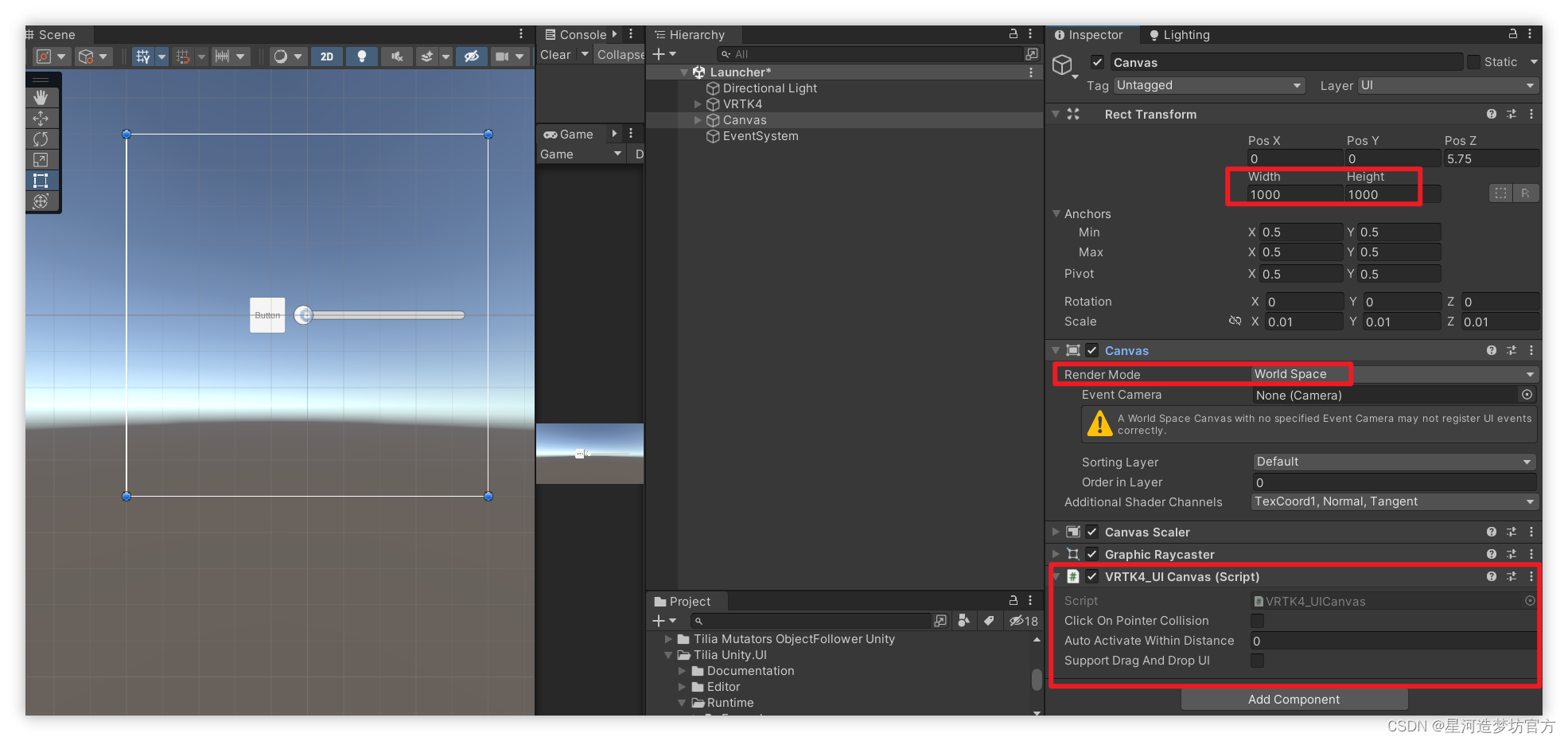The image size is (1568, 741).
Task: Enable Support Drag And Drop UI checkbox
Action: point(1258,661)
